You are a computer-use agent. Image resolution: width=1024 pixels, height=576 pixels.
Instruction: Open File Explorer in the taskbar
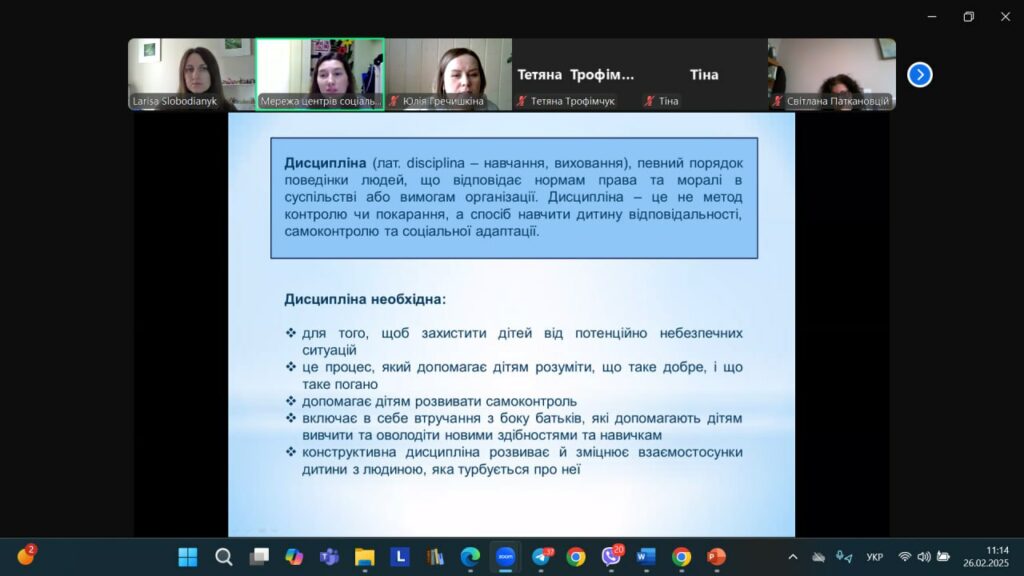(x=364, y=557)
